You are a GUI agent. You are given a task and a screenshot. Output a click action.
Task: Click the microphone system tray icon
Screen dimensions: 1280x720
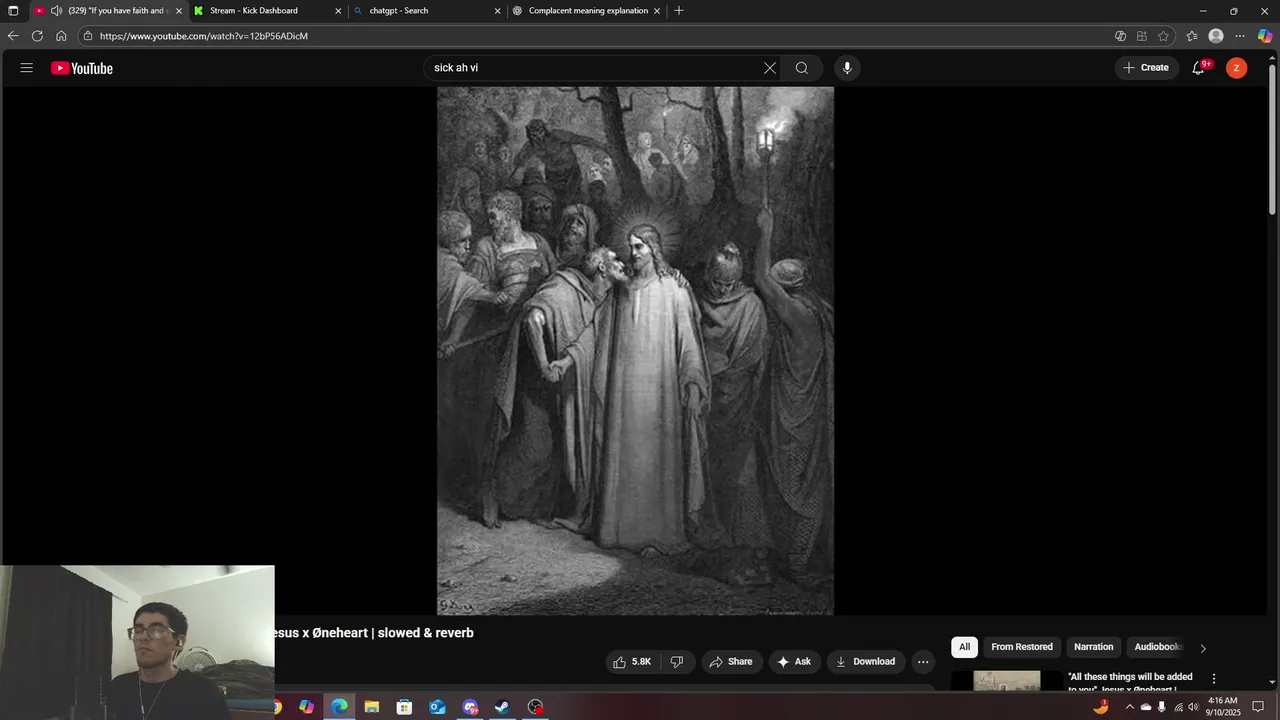(x=1161, y=707)
